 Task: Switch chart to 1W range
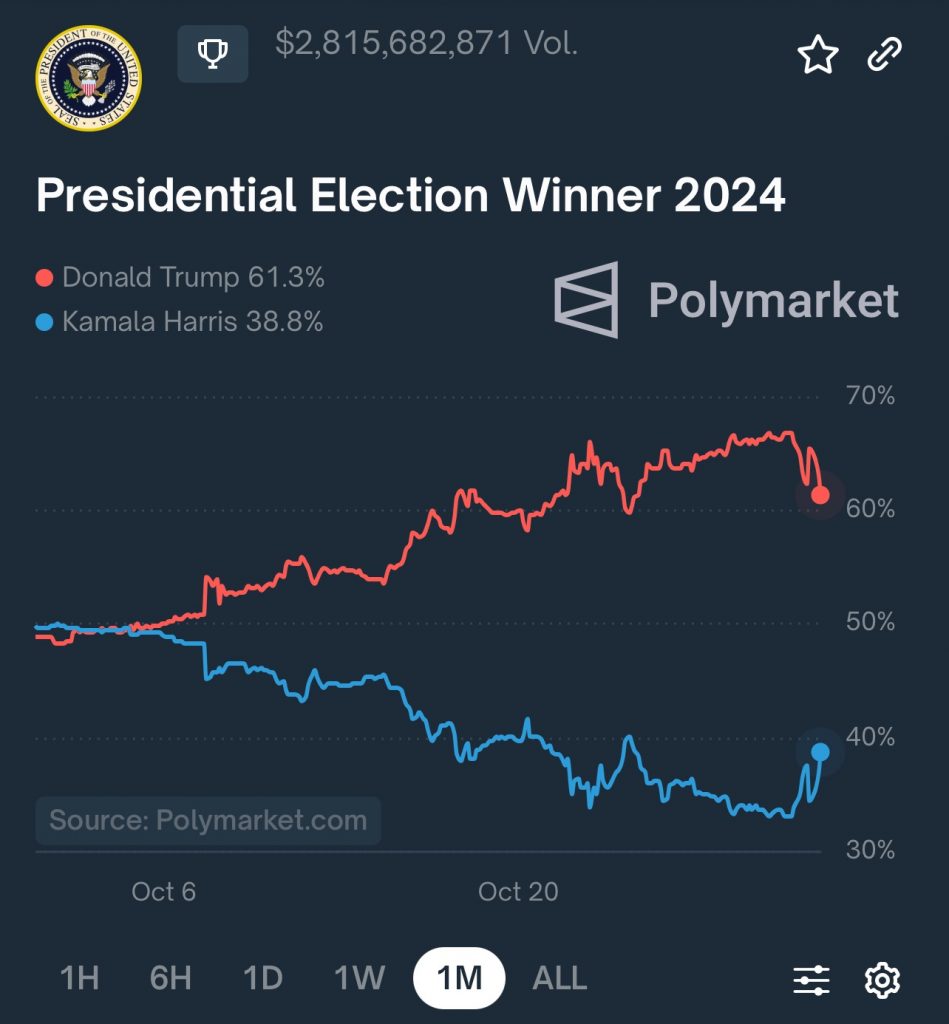tap(360, 978)
